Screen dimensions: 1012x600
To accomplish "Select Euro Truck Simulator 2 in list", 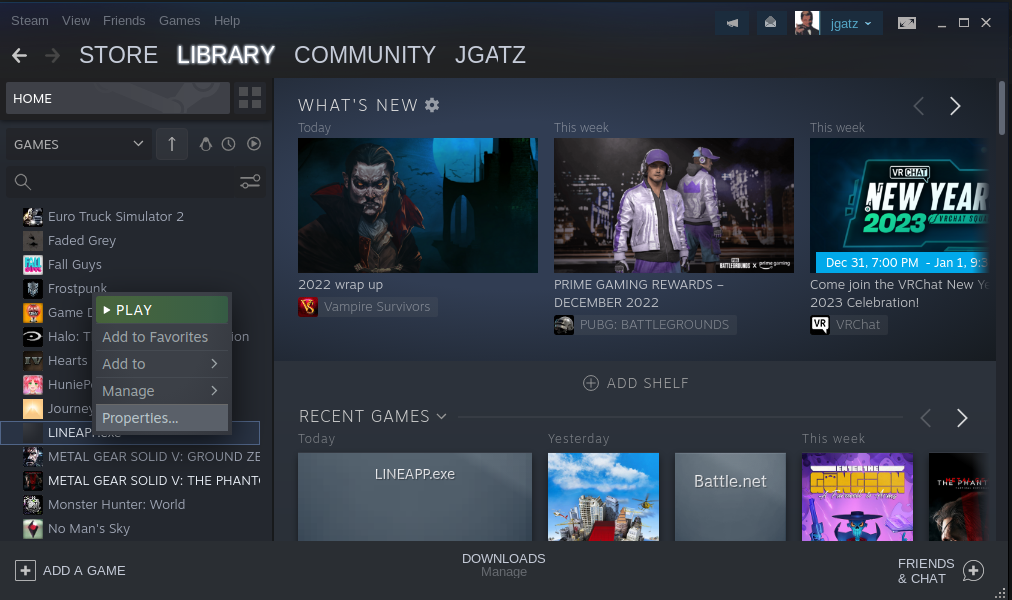I will point(116,217).
